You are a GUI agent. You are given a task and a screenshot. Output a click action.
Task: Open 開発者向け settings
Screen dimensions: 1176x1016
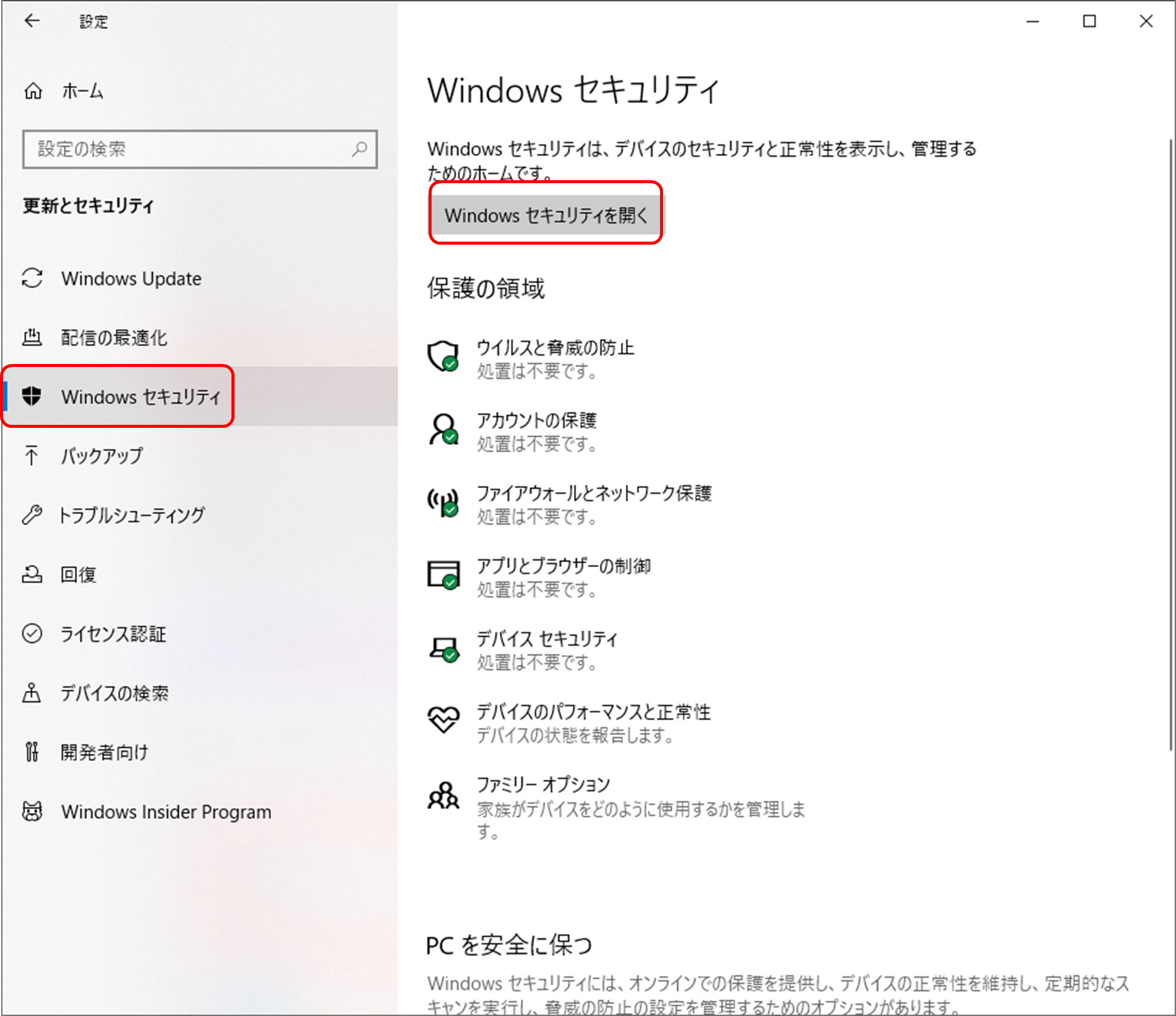[199, 752]
